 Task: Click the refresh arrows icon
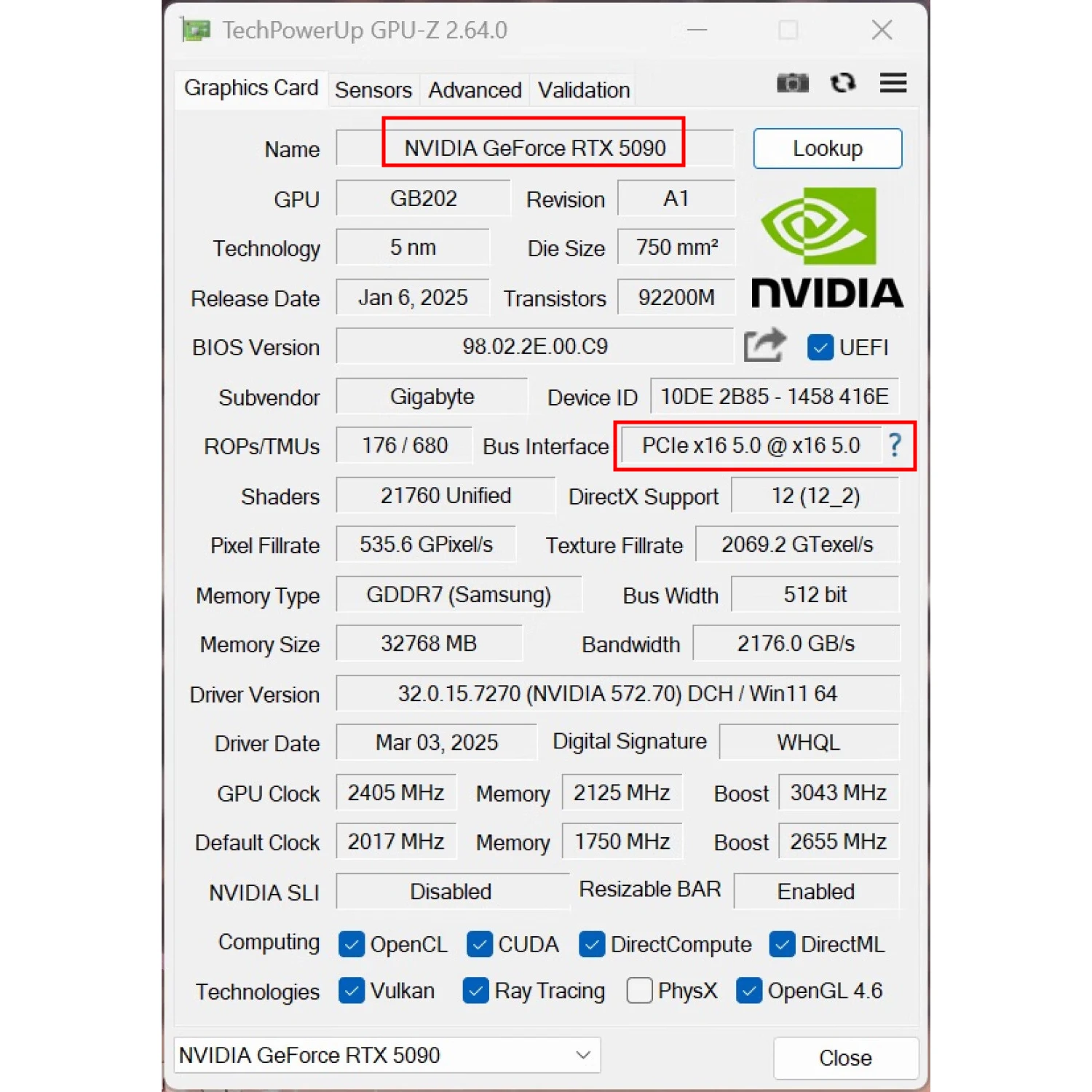click(x=843, y=83)
